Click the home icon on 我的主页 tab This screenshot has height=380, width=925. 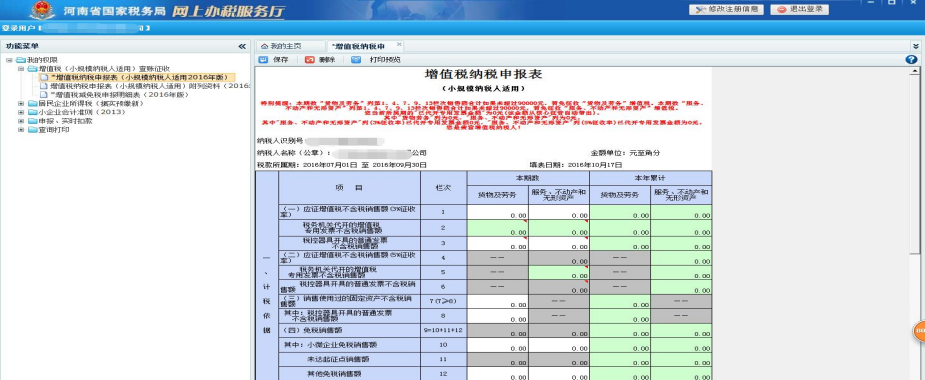point(264,46)
